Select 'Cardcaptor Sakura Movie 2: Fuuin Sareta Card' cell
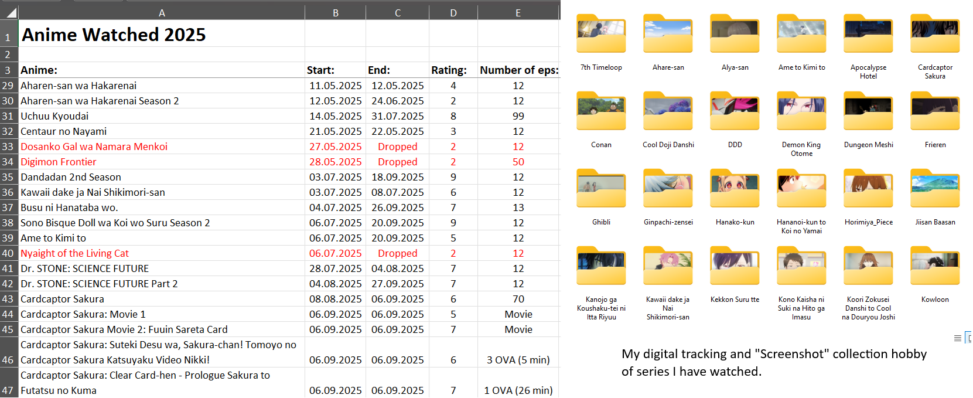The image size is (973, 398). click(x=161, y=329)
